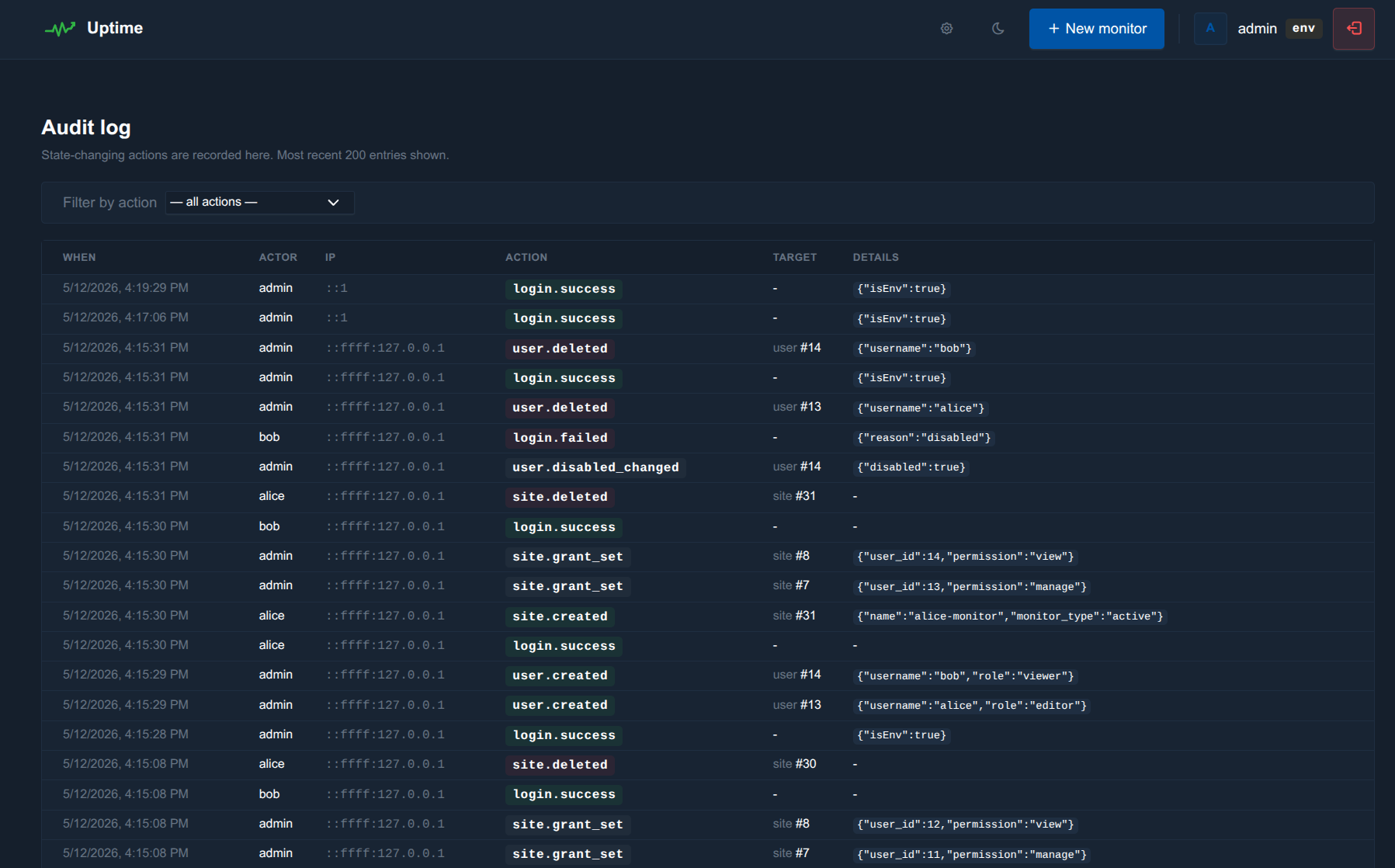This screenshot has width=1395, height=868.
Task: Click target site #31 in site.created row
Action: pyautogui.click(x=794, y=616)
